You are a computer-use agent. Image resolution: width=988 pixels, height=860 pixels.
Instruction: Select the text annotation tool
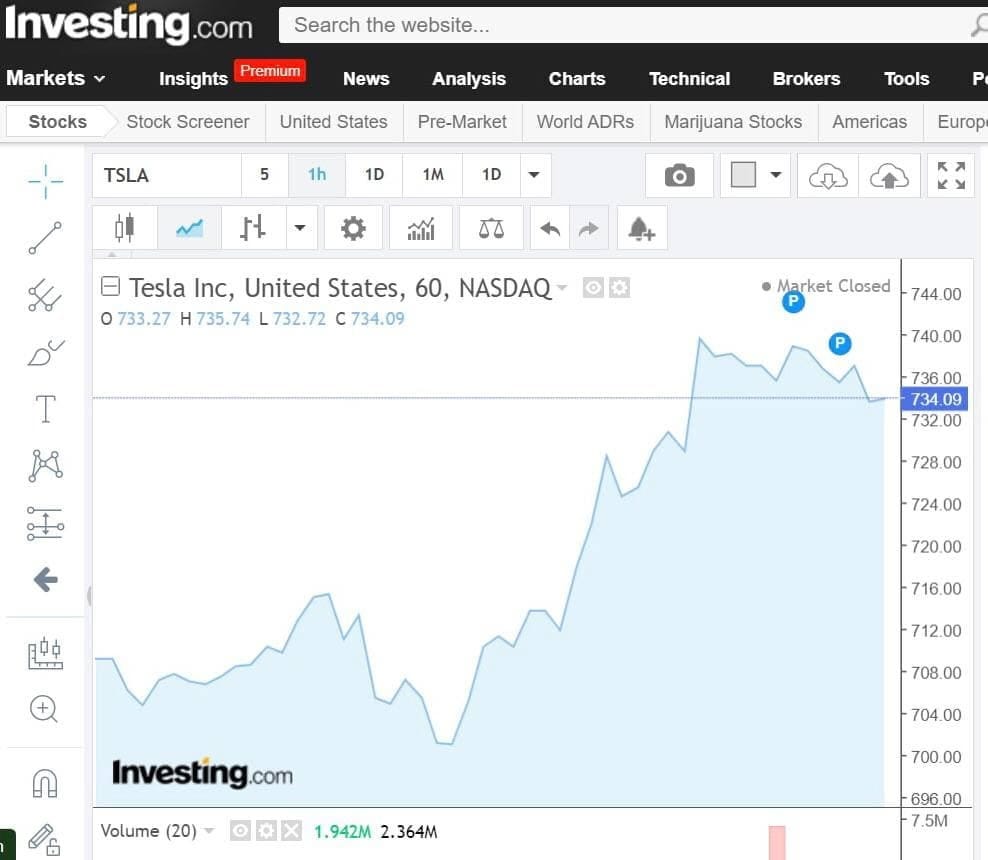click(45, 408)
